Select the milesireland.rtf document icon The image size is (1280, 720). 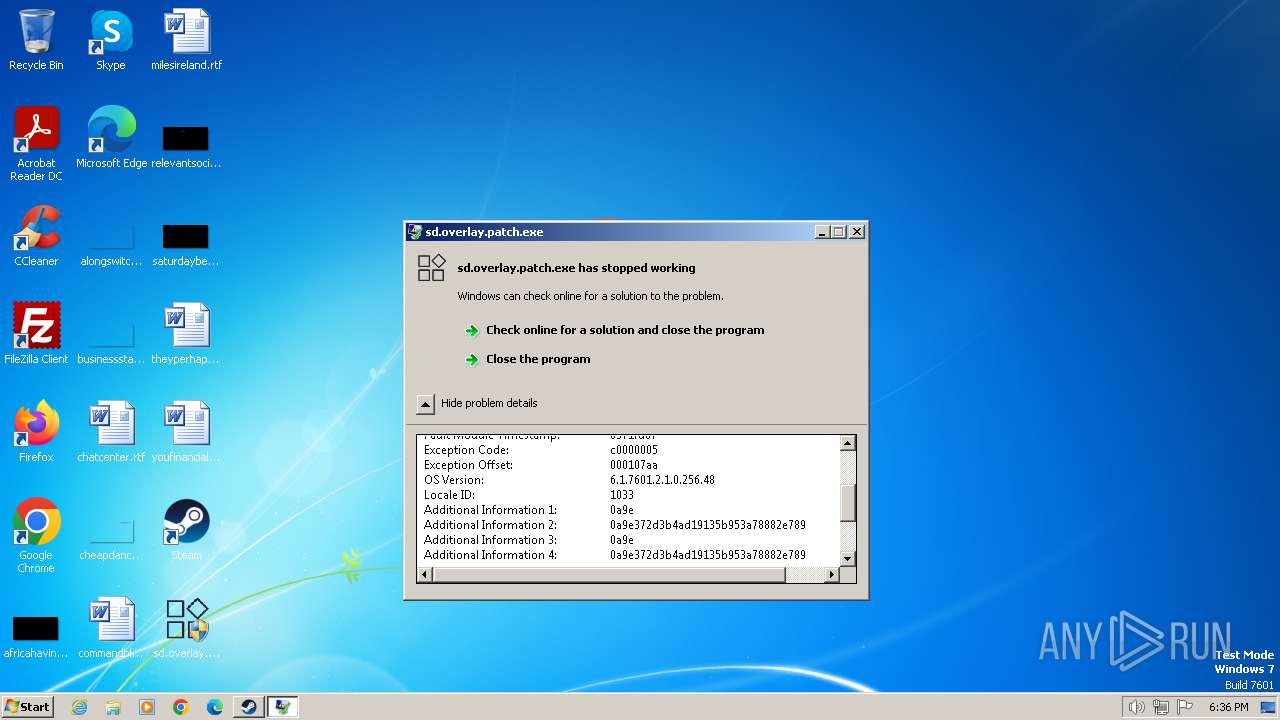[186, 40]
